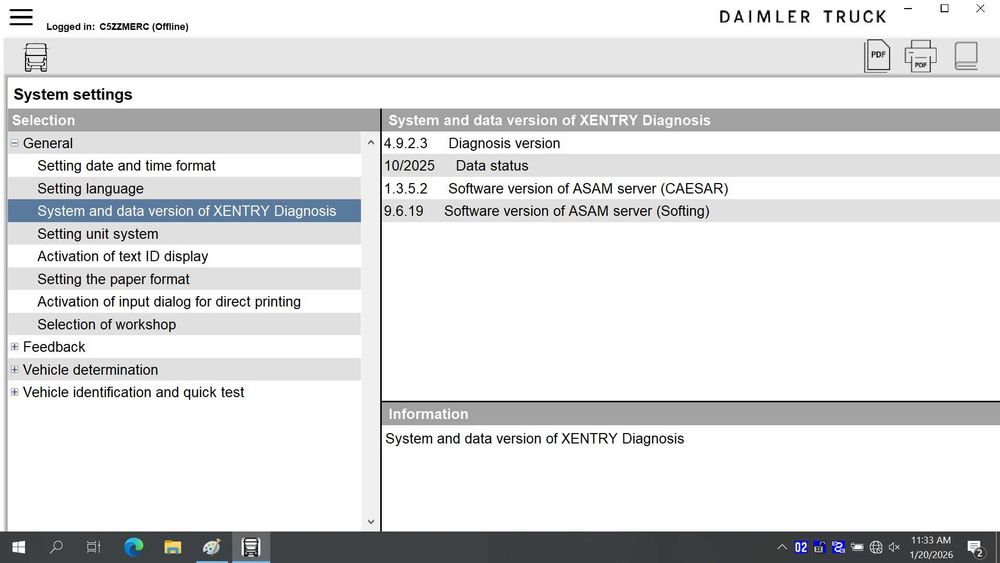Screen dimensions: 1000x563
Task: Open the Windows Start menu
Action: point(18,547)
